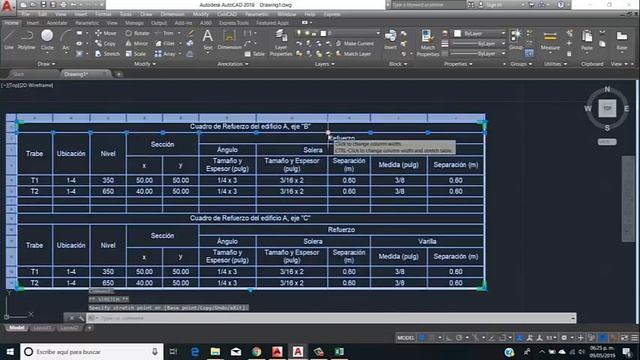Open the Insert ribbon tab
The image size is (640, 360).
click(x=33, y=23)
